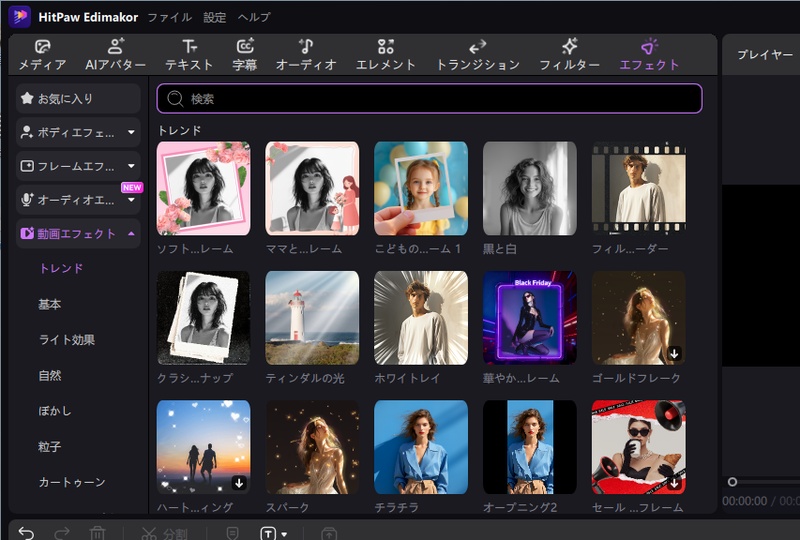The height and width of the screenshot is (540, 800).
Task: Open the 字幕 captions tab
Action: 245,55
